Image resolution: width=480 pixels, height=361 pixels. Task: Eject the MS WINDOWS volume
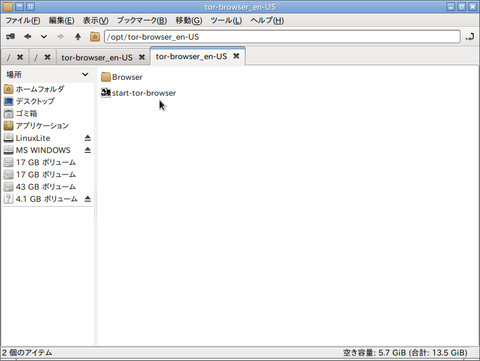pyautogui.click(x=88, y=150)
